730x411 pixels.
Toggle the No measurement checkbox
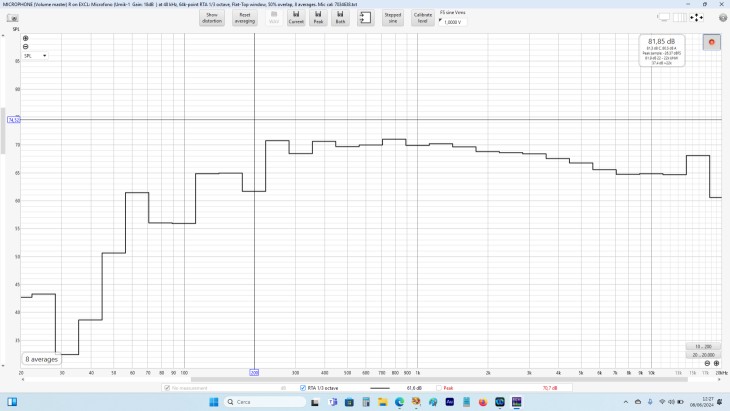[x=167, y=388]
